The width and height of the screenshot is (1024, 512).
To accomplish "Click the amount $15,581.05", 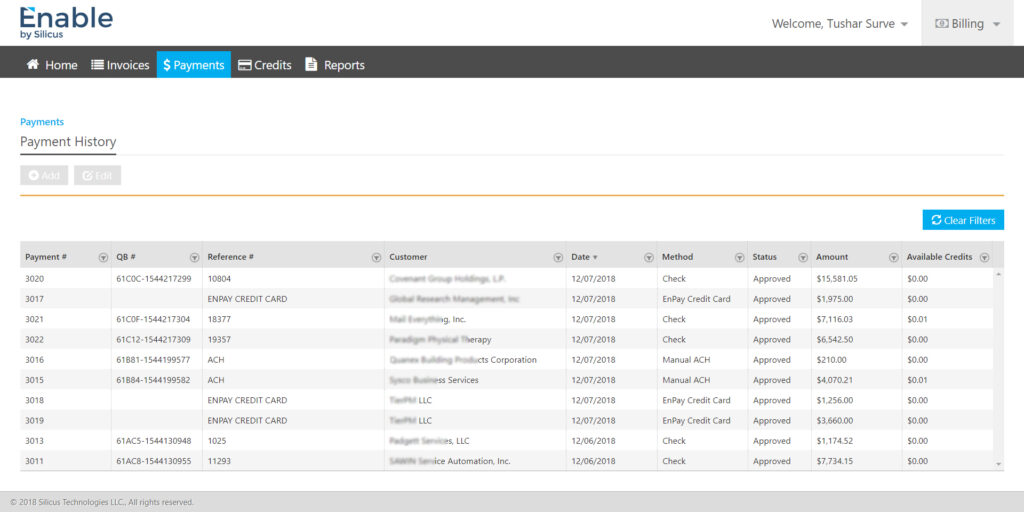I will coord(837,279).
